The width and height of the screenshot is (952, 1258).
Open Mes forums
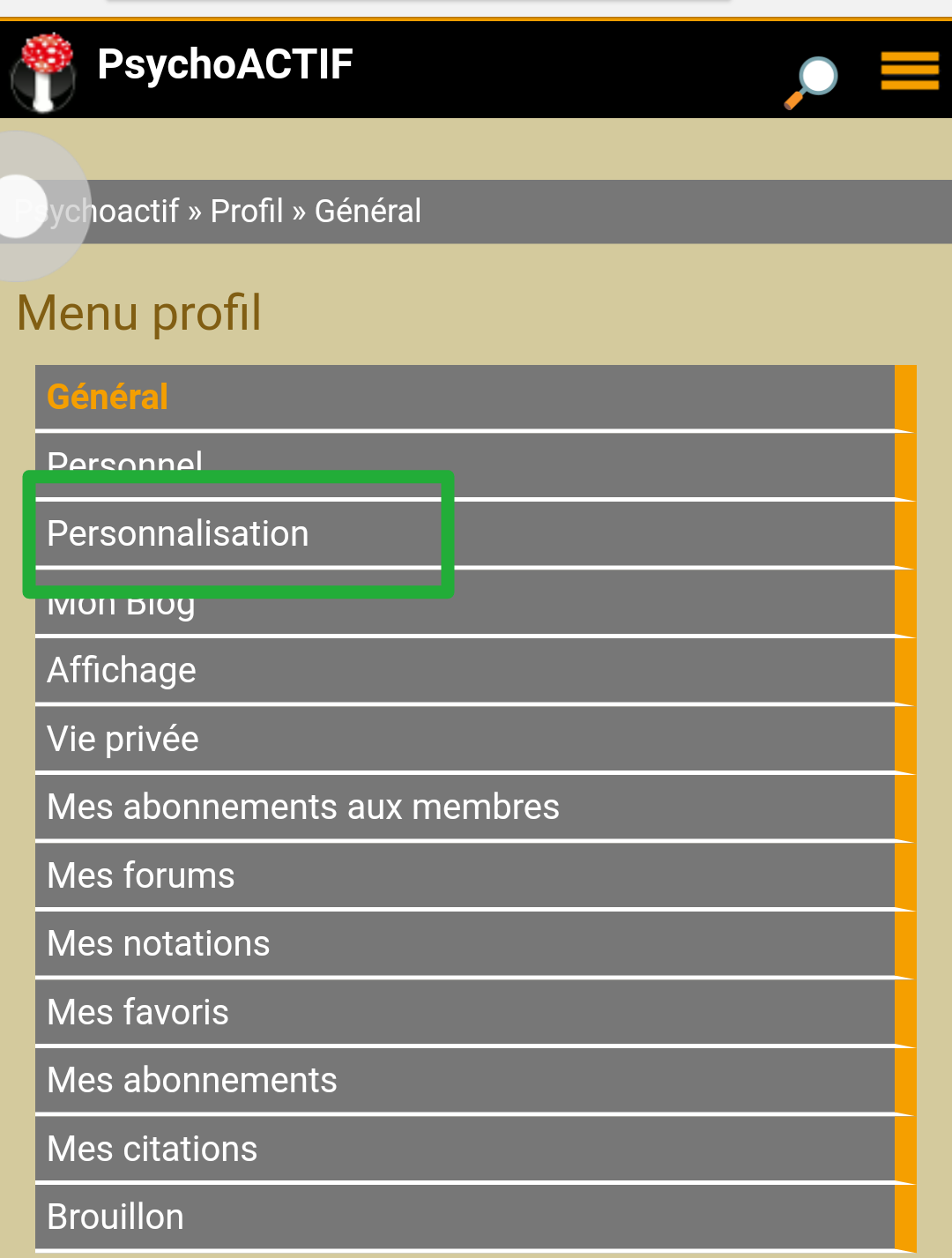141,876
